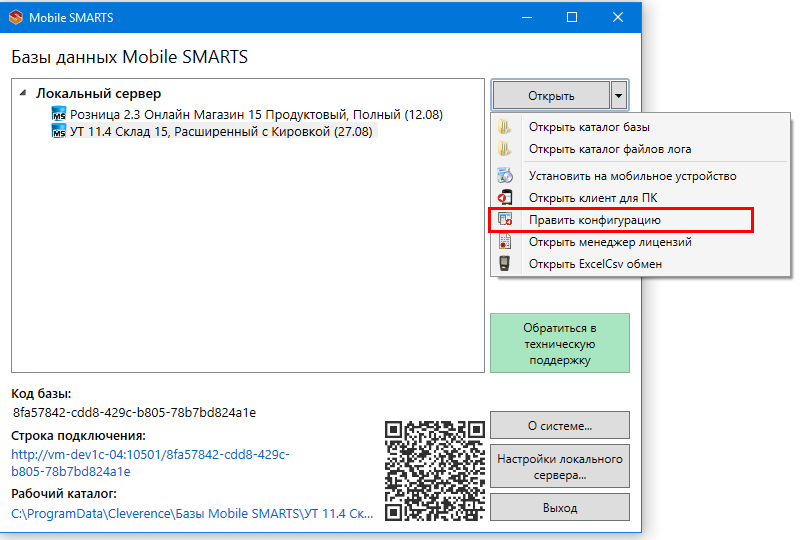Click base code 8fa57842-cdd8-429c-b805-78b7bd824a1e

tap(135, 412)
